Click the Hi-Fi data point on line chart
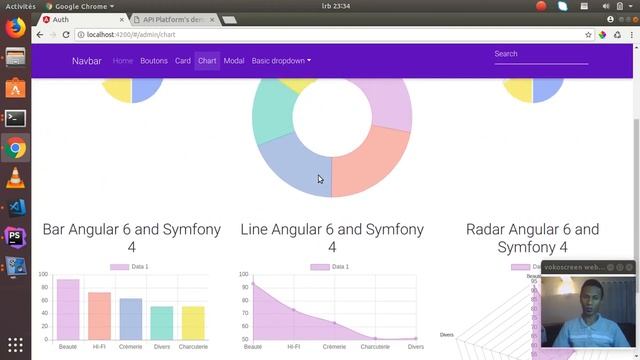640x360 pixels. click(293, 310)
